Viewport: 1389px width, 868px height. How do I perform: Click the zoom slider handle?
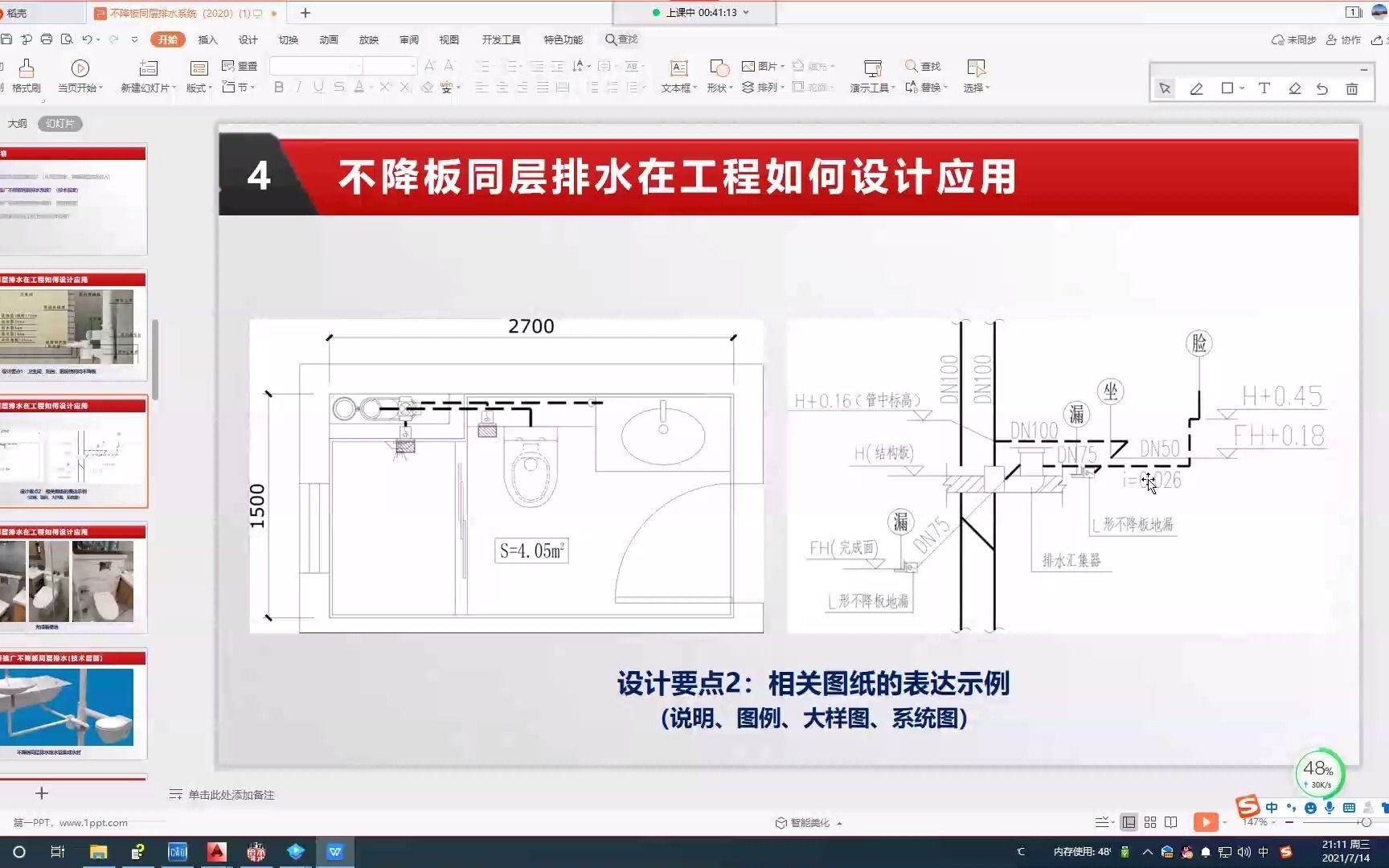1366,822
